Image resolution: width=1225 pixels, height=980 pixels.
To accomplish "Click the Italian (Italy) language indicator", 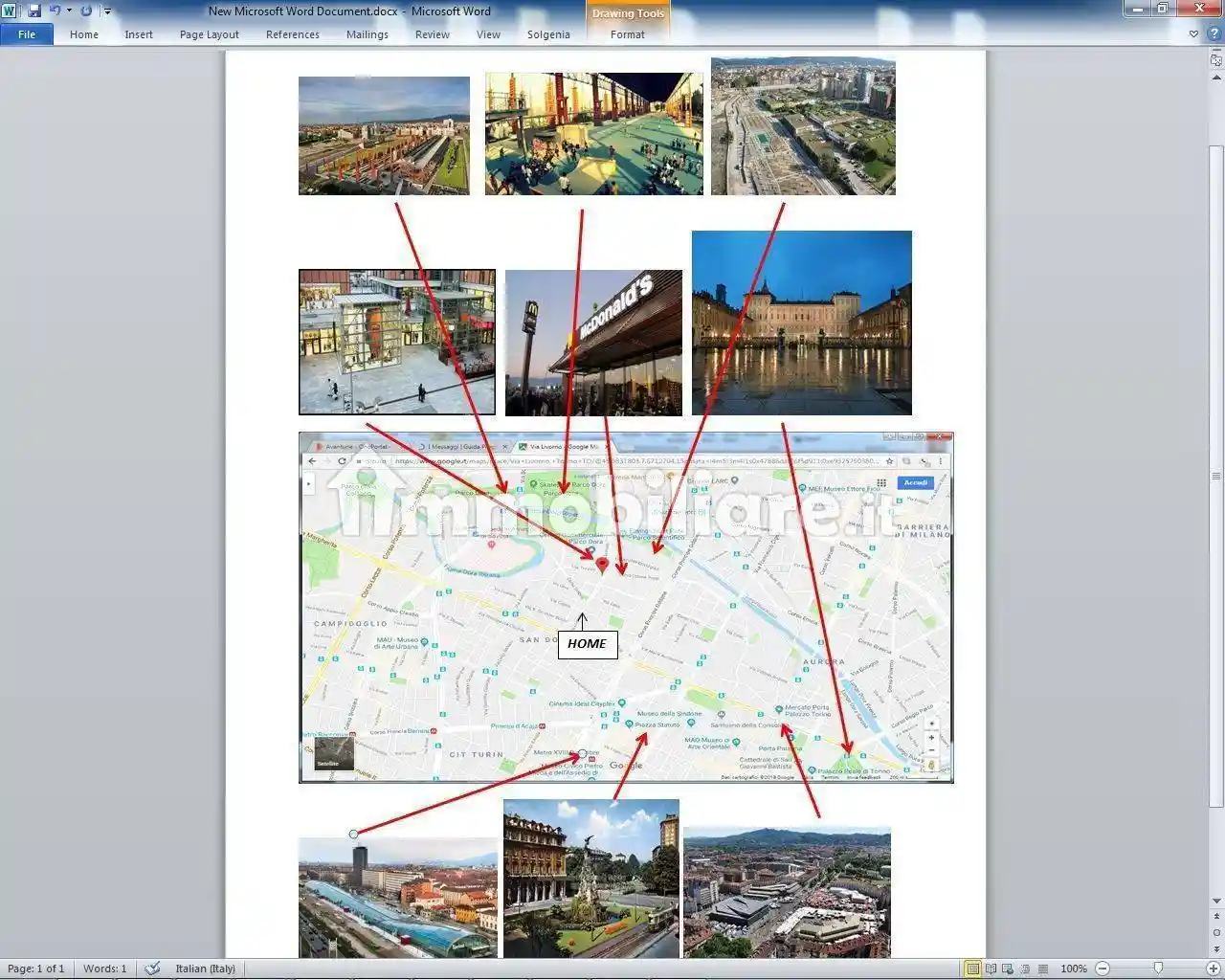I will 205,969.
